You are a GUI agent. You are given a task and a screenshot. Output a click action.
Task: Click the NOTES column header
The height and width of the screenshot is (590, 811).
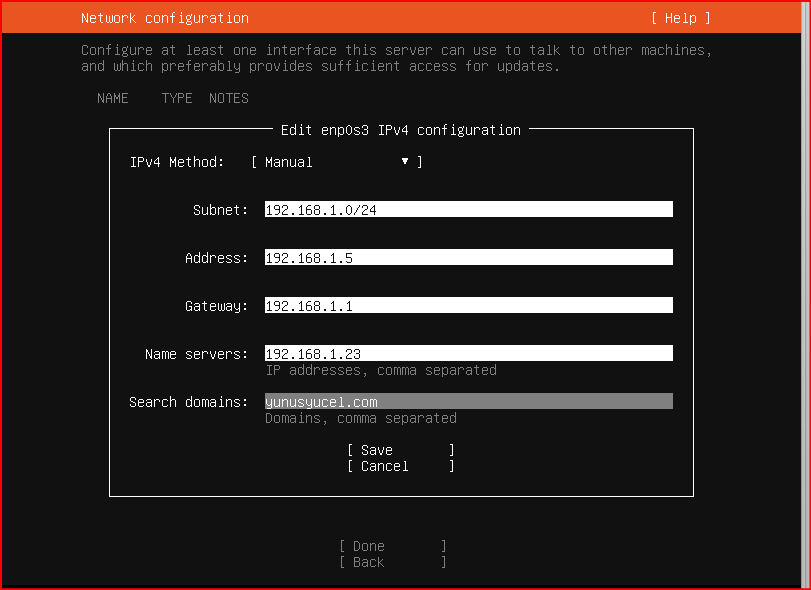229,98
